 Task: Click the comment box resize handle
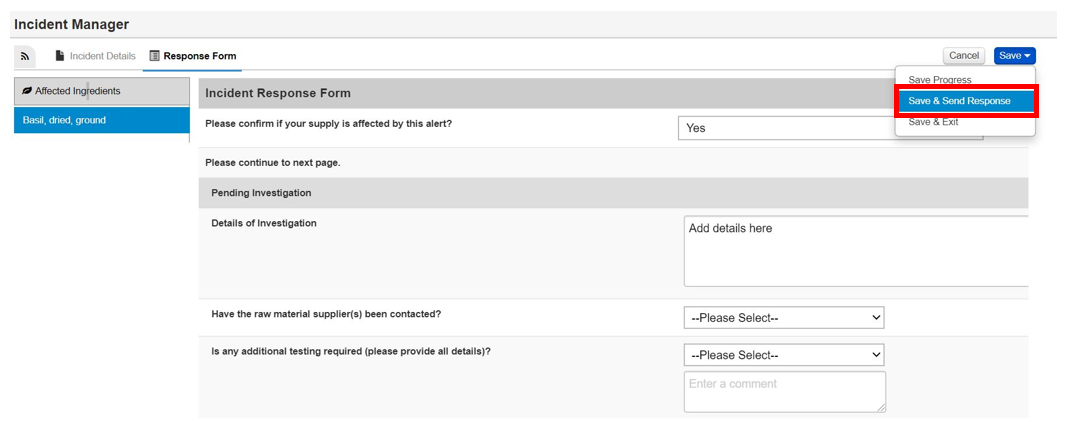point(881,408)
